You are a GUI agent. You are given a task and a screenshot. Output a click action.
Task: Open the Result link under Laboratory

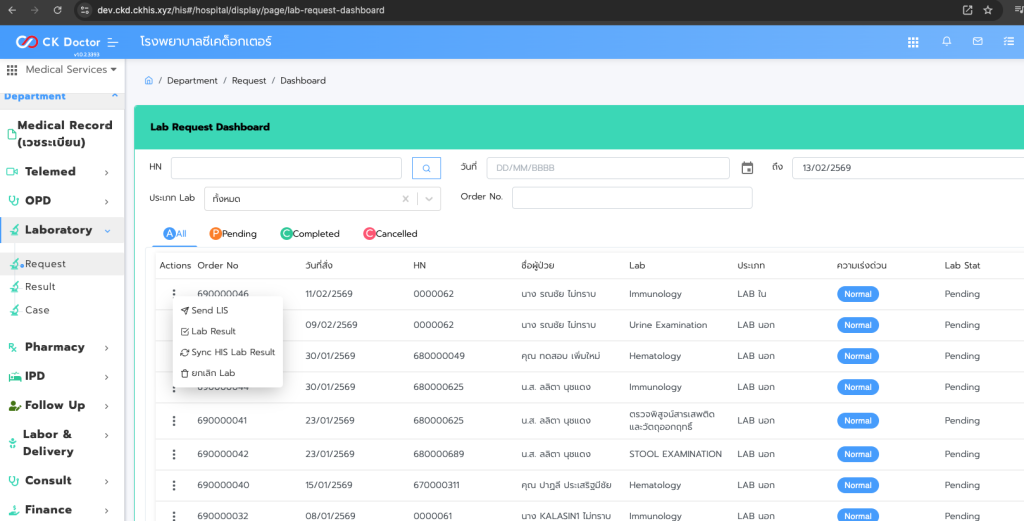click(40, 287)
